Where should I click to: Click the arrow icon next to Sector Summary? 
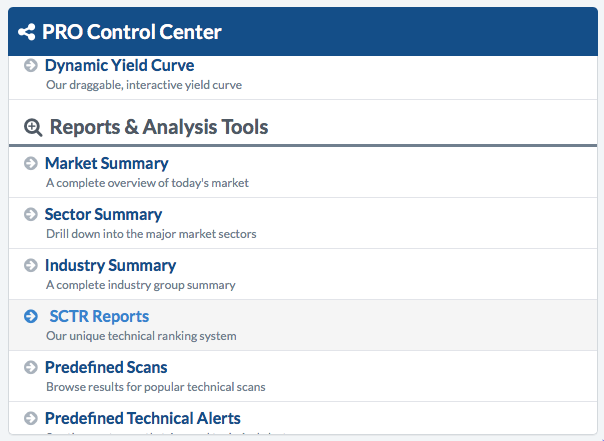(31, 214)
